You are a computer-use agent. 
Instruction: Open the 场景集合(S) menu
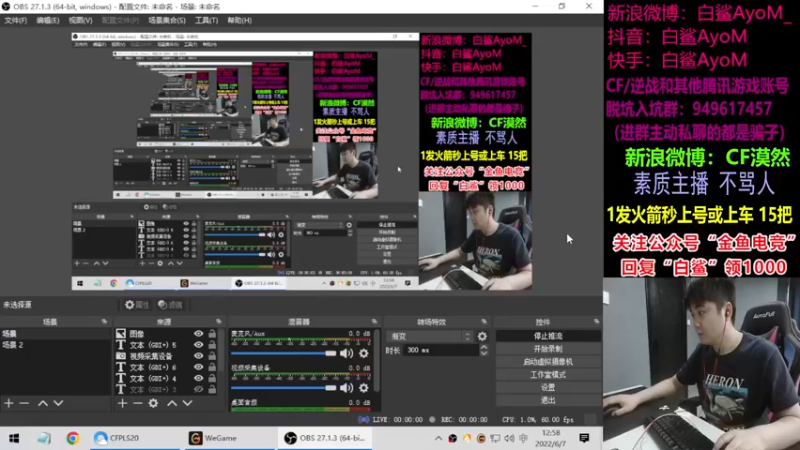tap(166, 20)
